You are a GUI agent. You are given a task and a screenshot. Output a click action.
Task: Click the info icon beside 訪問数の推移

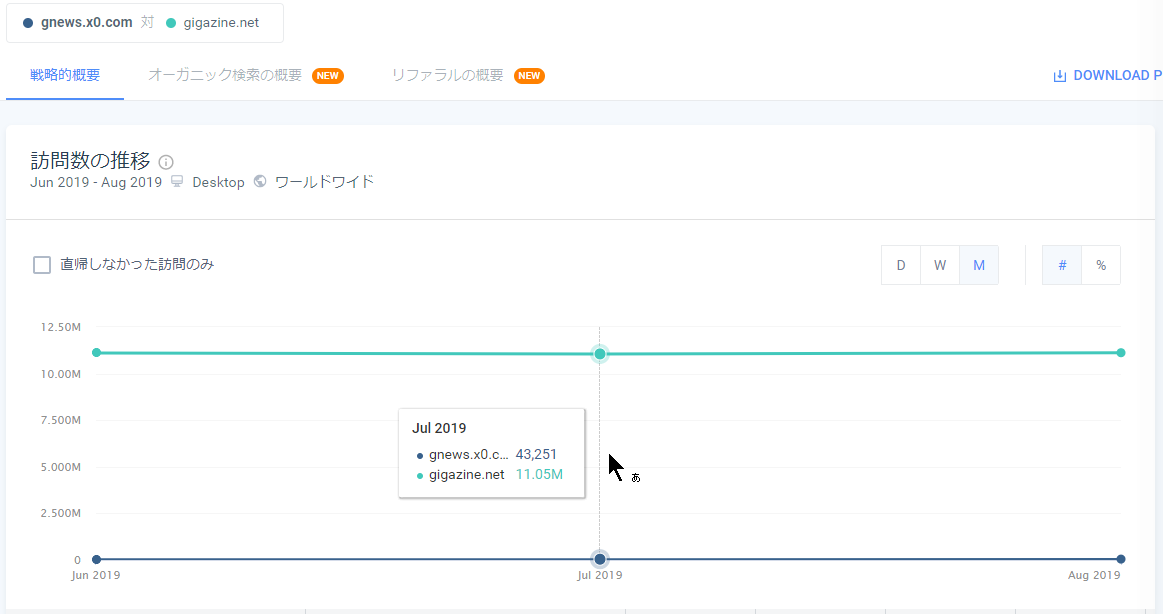click(x=166, y=162)
